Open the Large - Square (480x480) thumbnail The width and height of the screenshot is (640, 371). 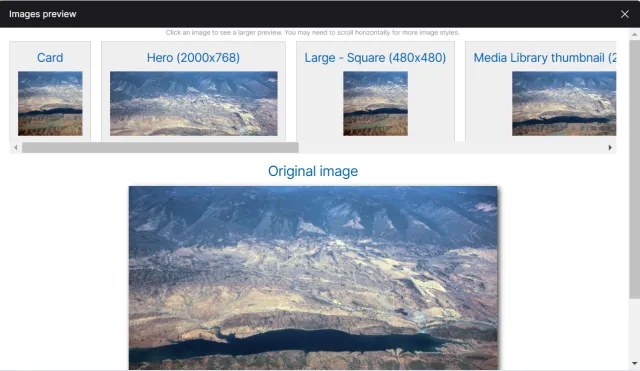click(x=375, y=104)
